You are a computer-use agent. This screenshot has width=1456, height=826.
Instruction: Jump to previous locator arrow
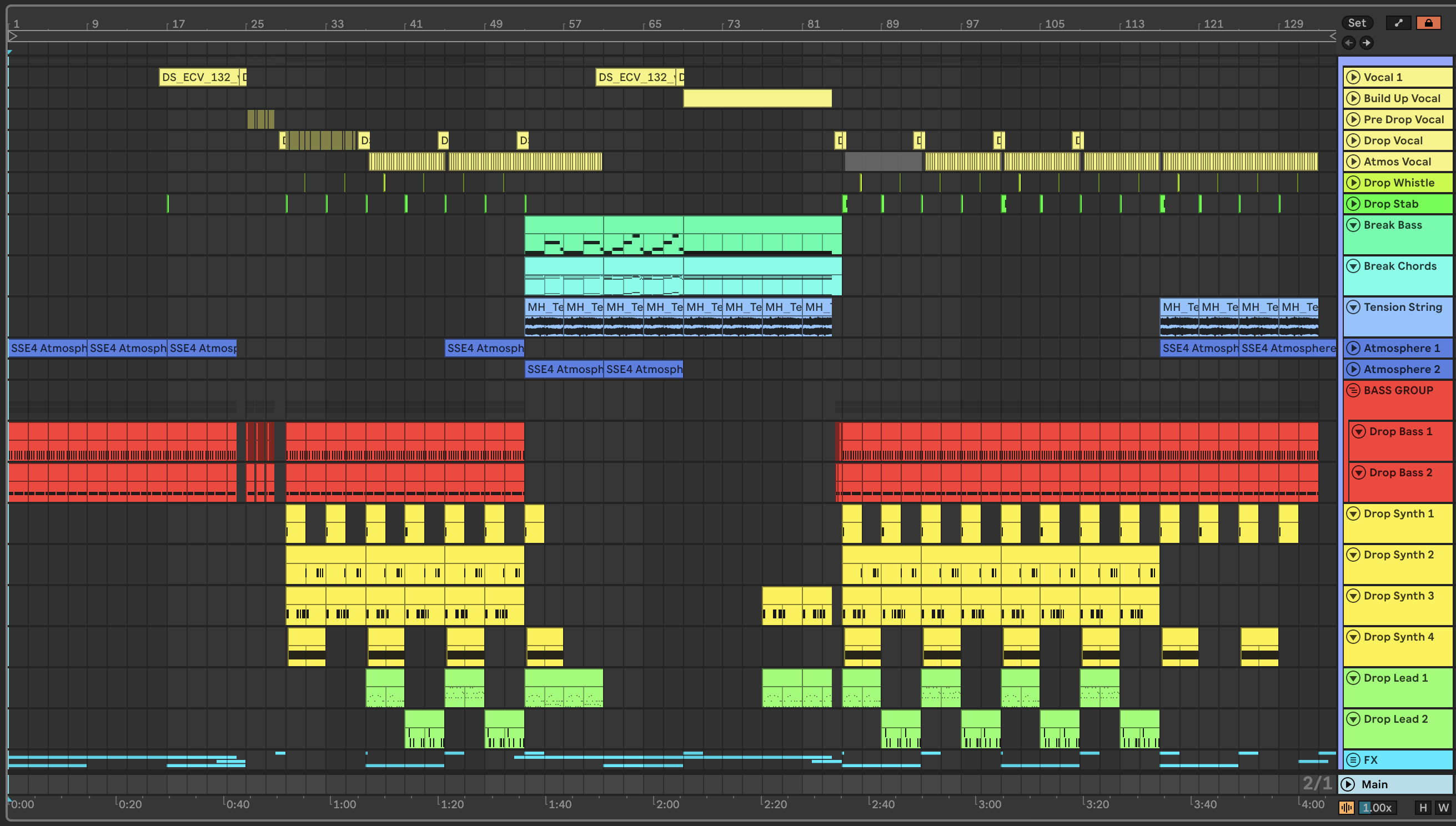pyautogui.click(x=1349, y=43)
